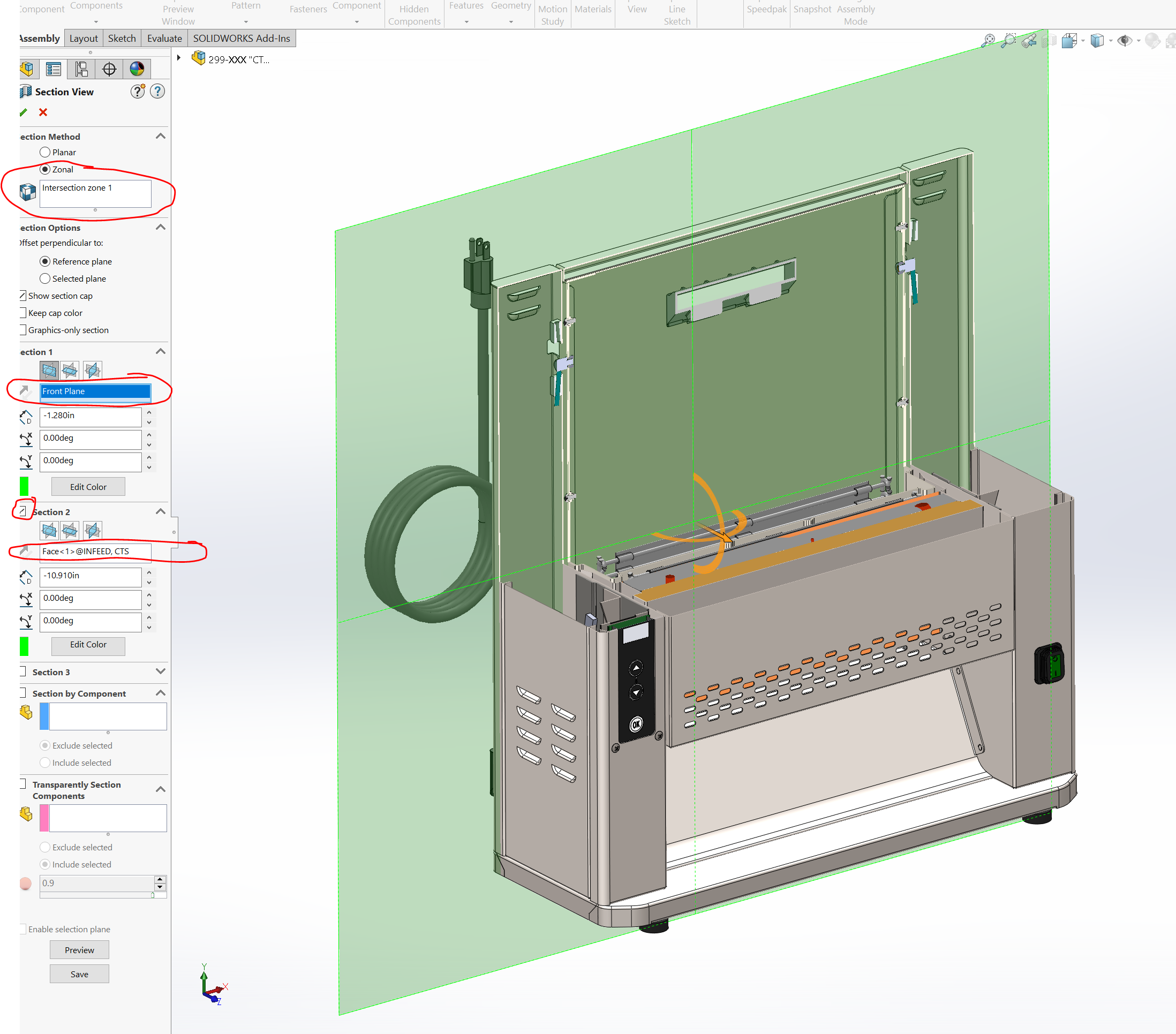Image resolution: width=1176 pixels, height=1034 pixels.
Task: Expand the Section 3 panel chevron
Action: pyautogui.click(x=161, y=671)
